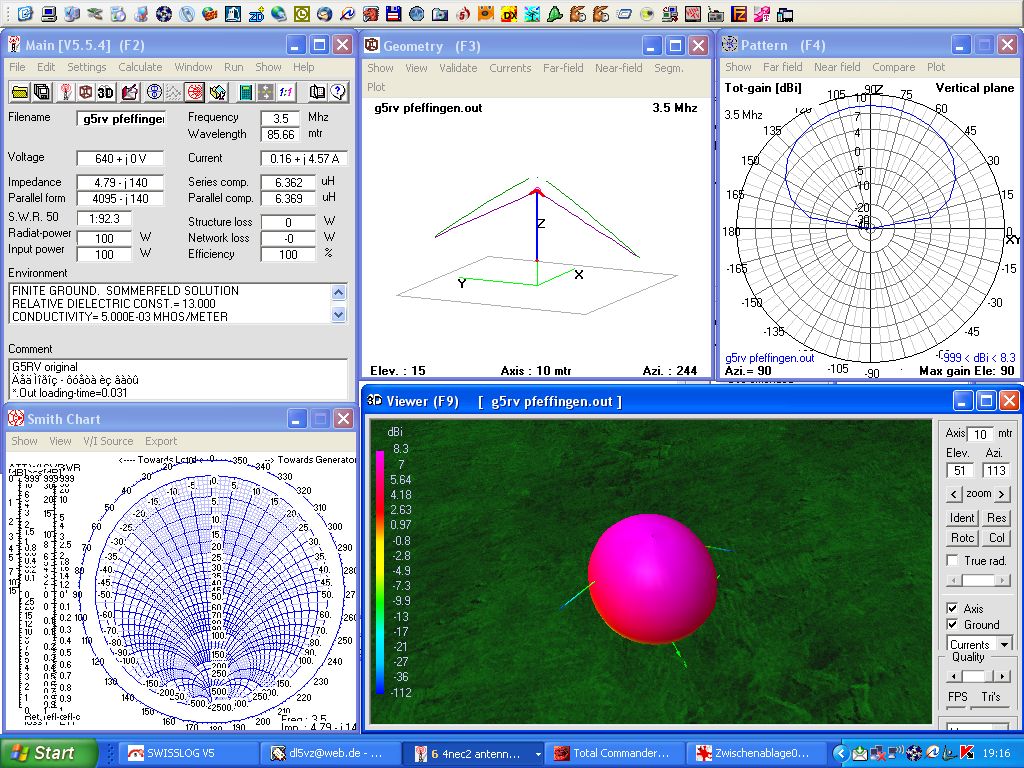
Task: Open the 4nec2 taskbar group dropdown arrow
Action: tap(539, 753)
